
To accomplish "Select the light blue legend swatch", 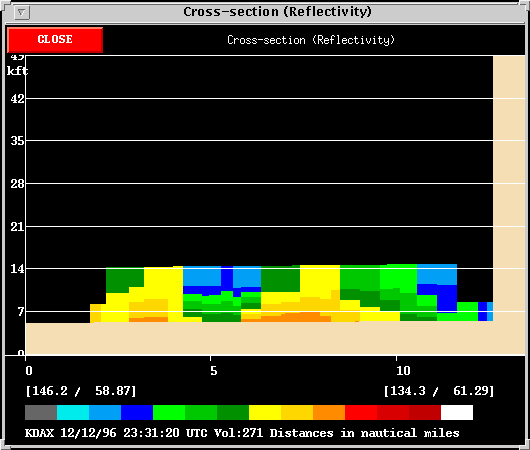I will [105, 412].
